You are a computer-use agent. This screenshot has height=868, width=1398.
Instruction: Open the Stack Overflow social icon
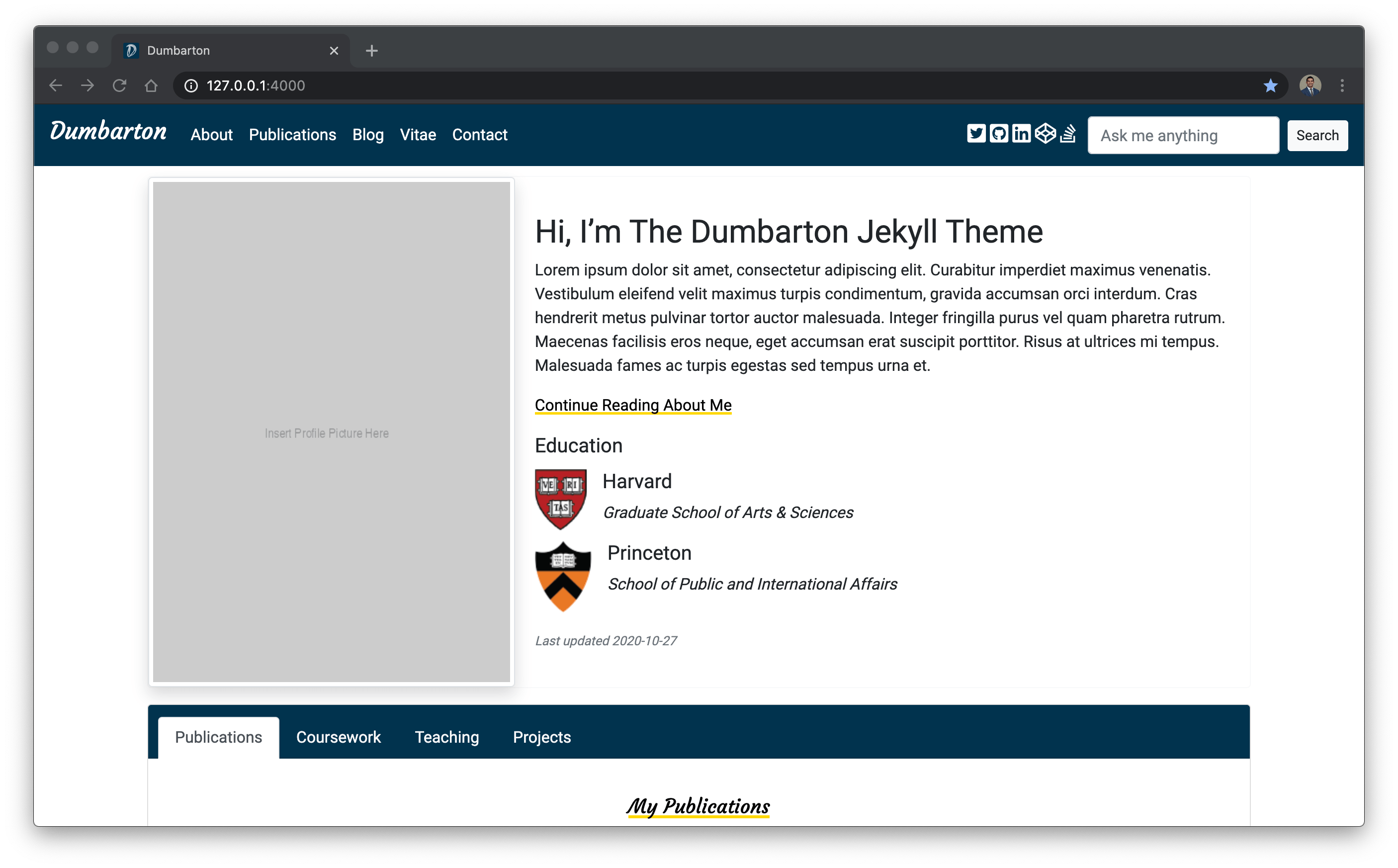tap(1068, 134)
